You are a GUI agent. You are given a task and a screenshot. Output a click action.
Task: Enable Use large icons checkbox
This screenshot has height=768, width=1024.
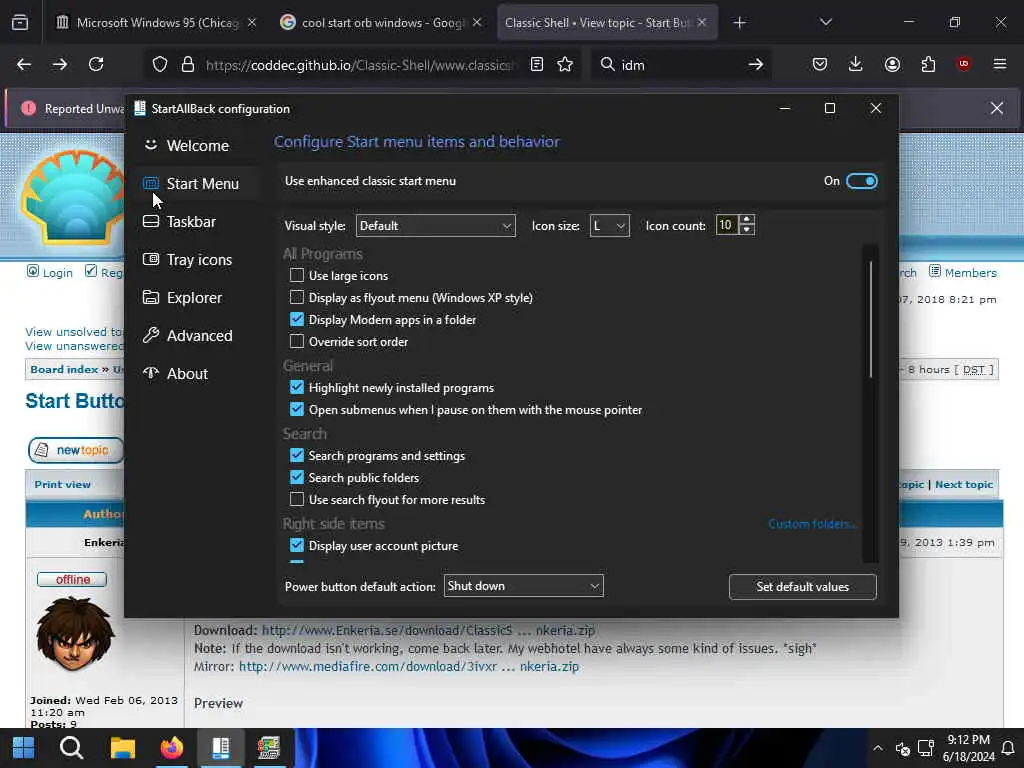coord(296,275)
